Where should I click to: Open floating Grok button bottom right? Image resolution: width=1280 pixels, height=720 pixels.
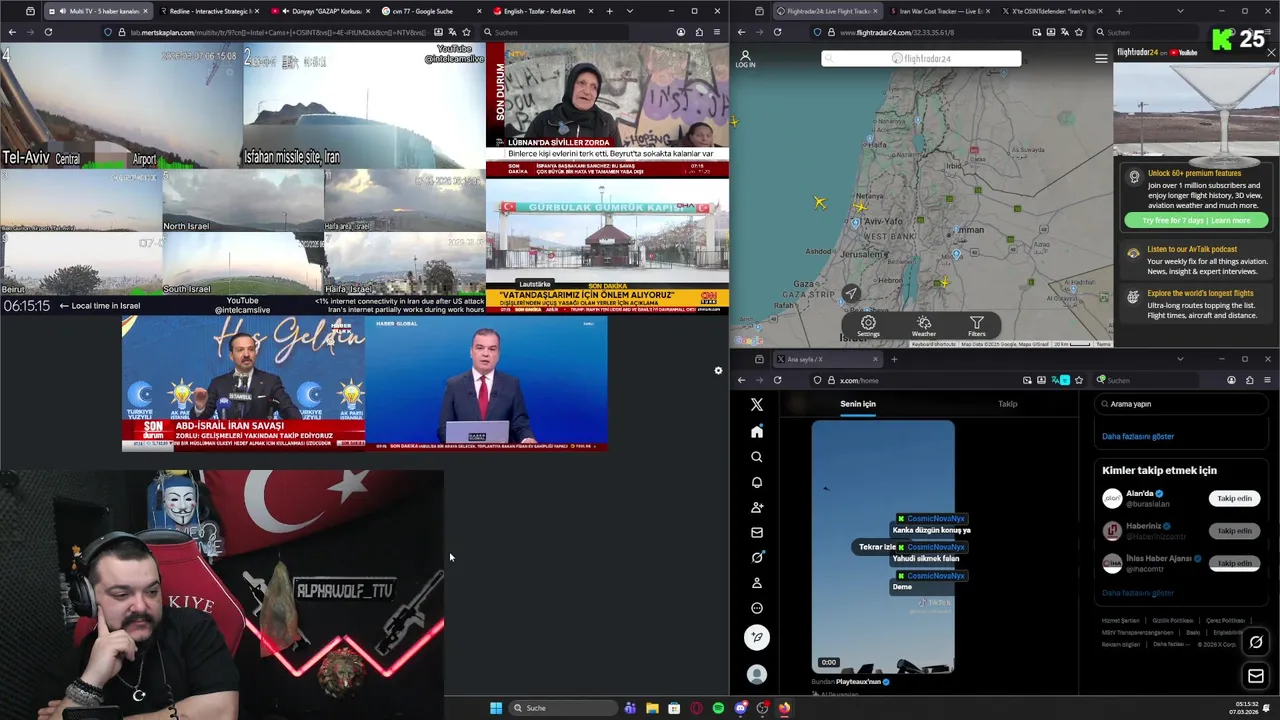[1256, 642]
